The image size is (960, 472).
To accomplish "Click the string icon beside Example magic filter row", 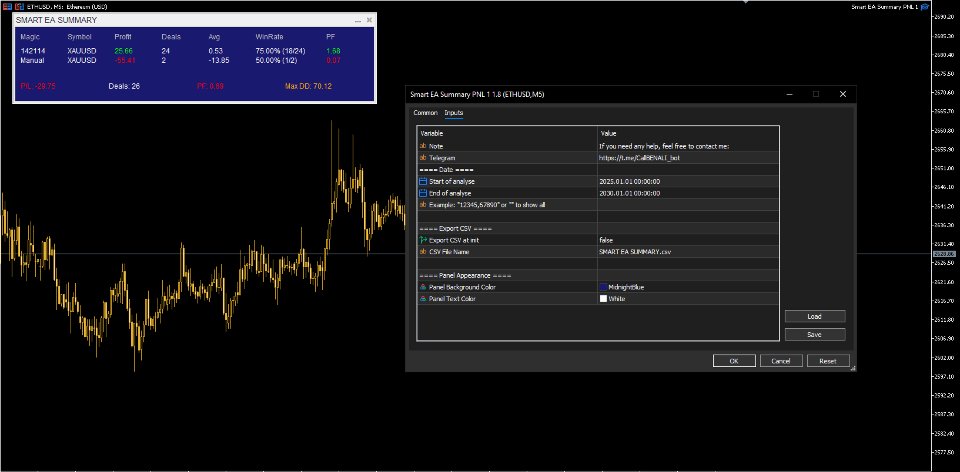I will click(422, 205).
